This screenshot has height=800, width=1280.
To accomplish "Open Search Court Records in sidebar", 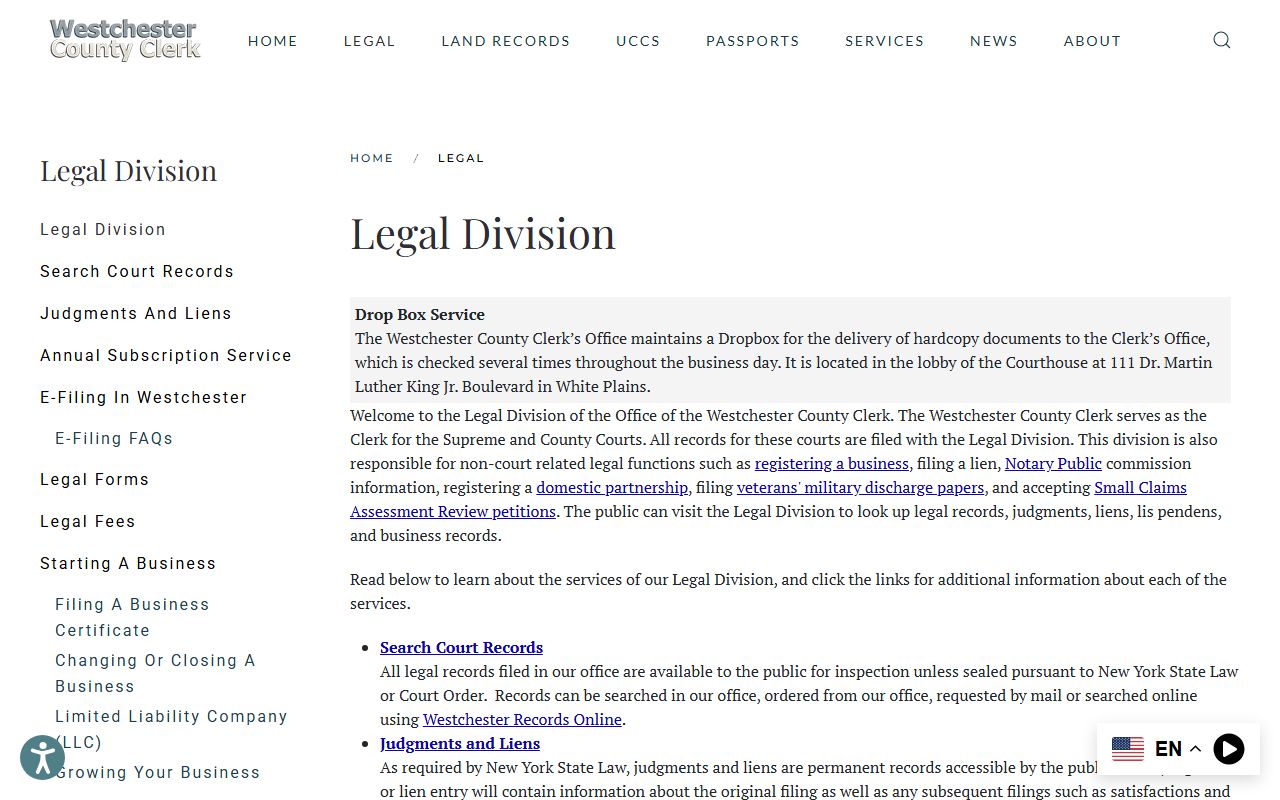I will [x=137, y=271].
